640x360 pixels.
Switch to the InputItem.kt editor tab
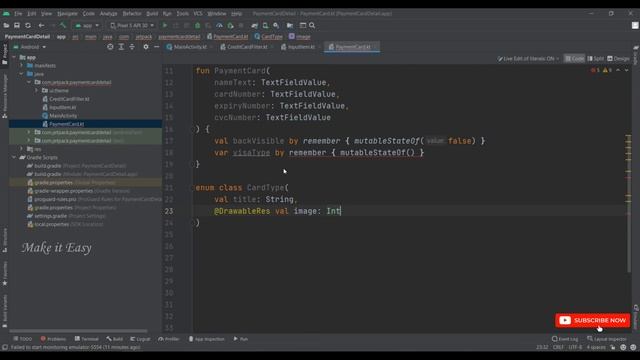pos(300,47)
